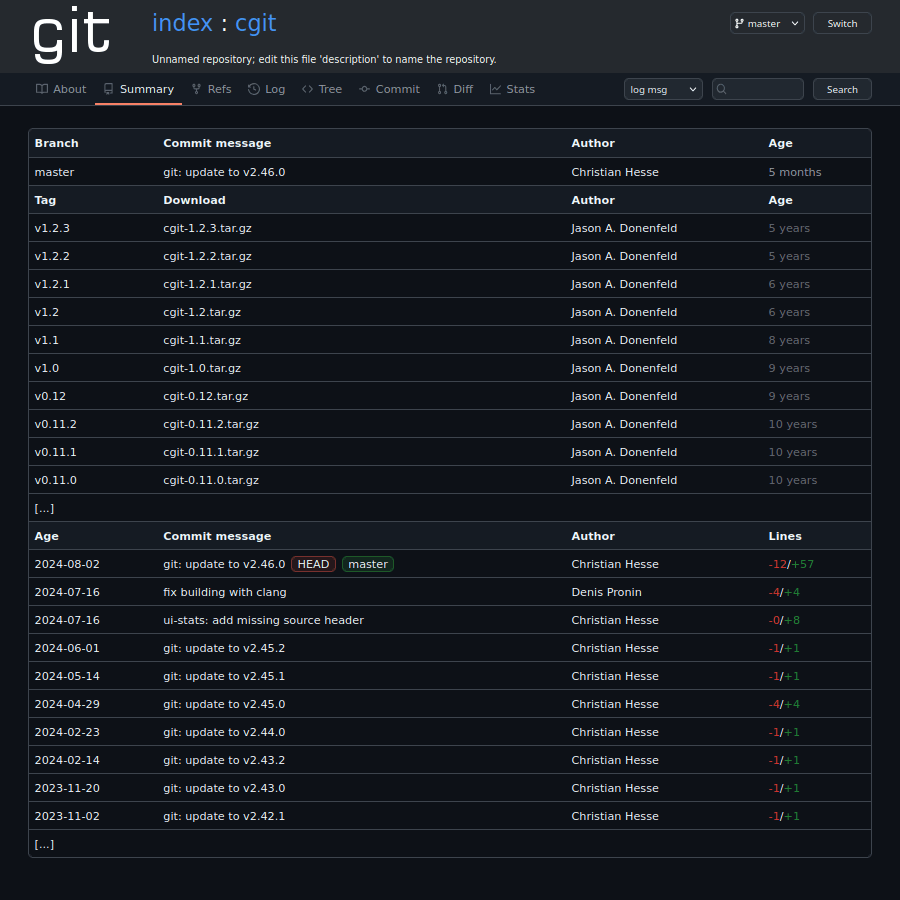This screenshot has height=900, width=900.
Task: Open the master branch link in table
Action: click(x=55, y=172)
